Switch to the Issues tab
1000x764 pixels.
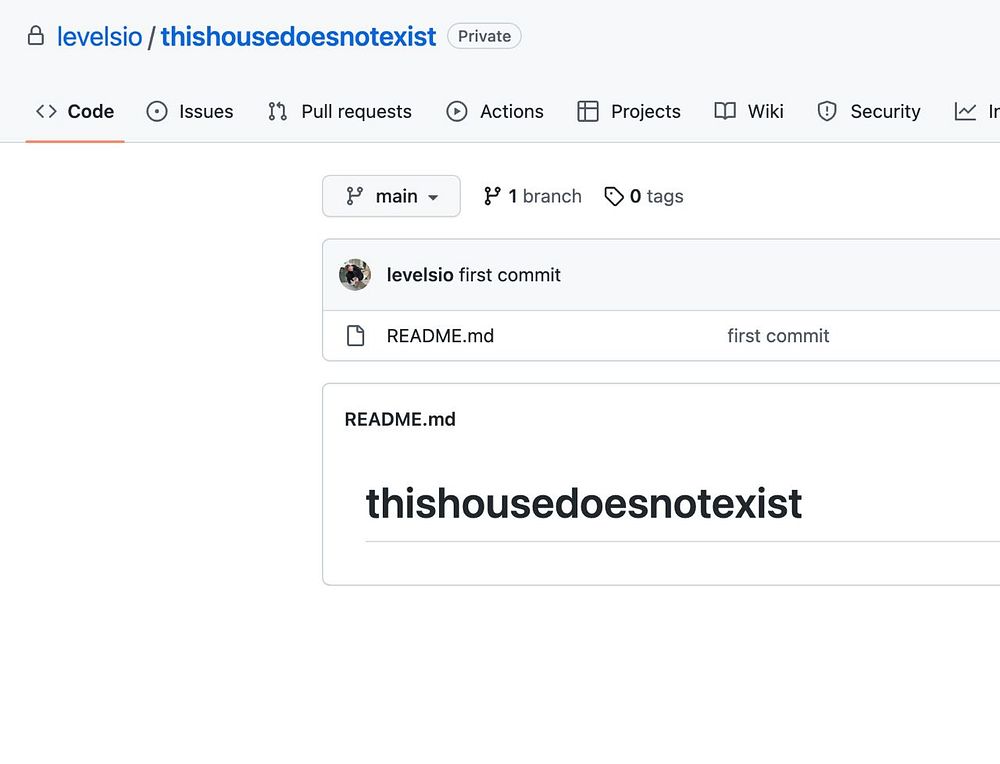(206, 111)
